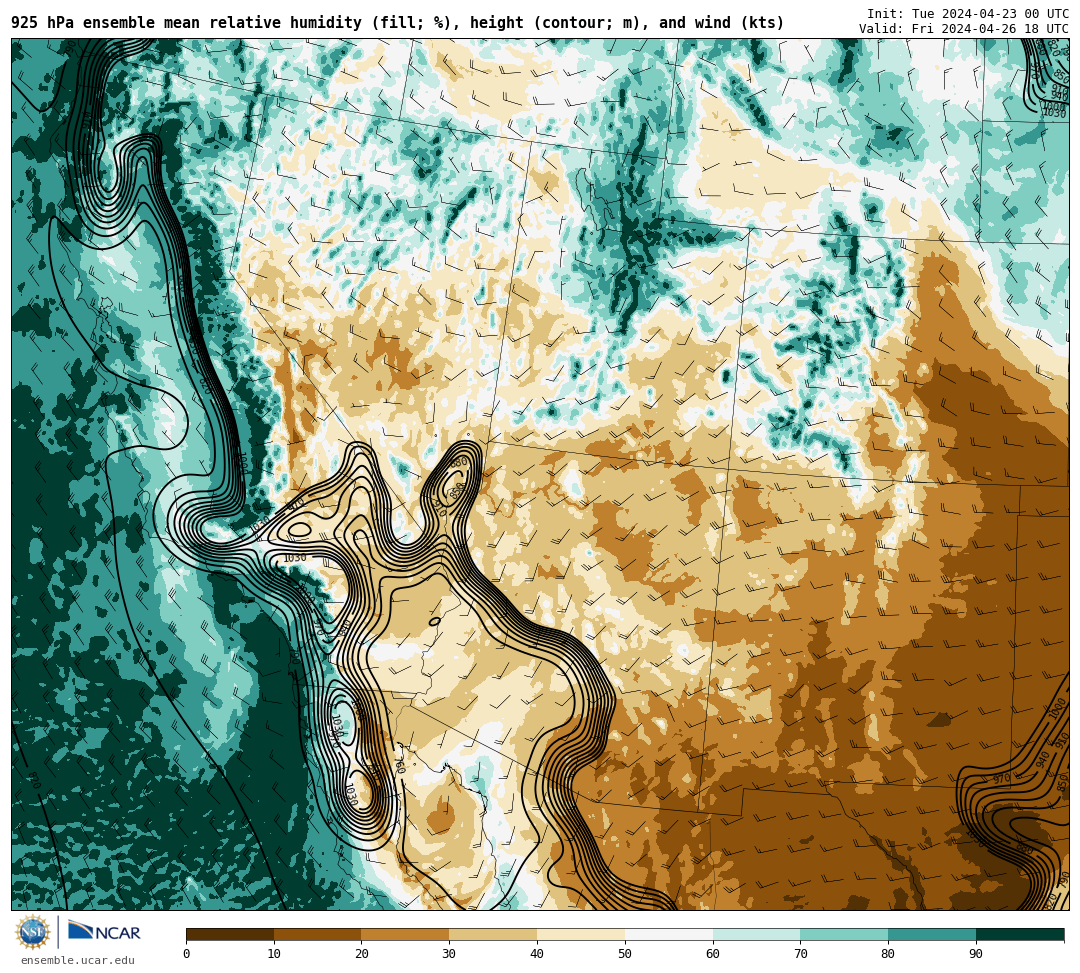Click the plot title text

(x=398, y=23)
